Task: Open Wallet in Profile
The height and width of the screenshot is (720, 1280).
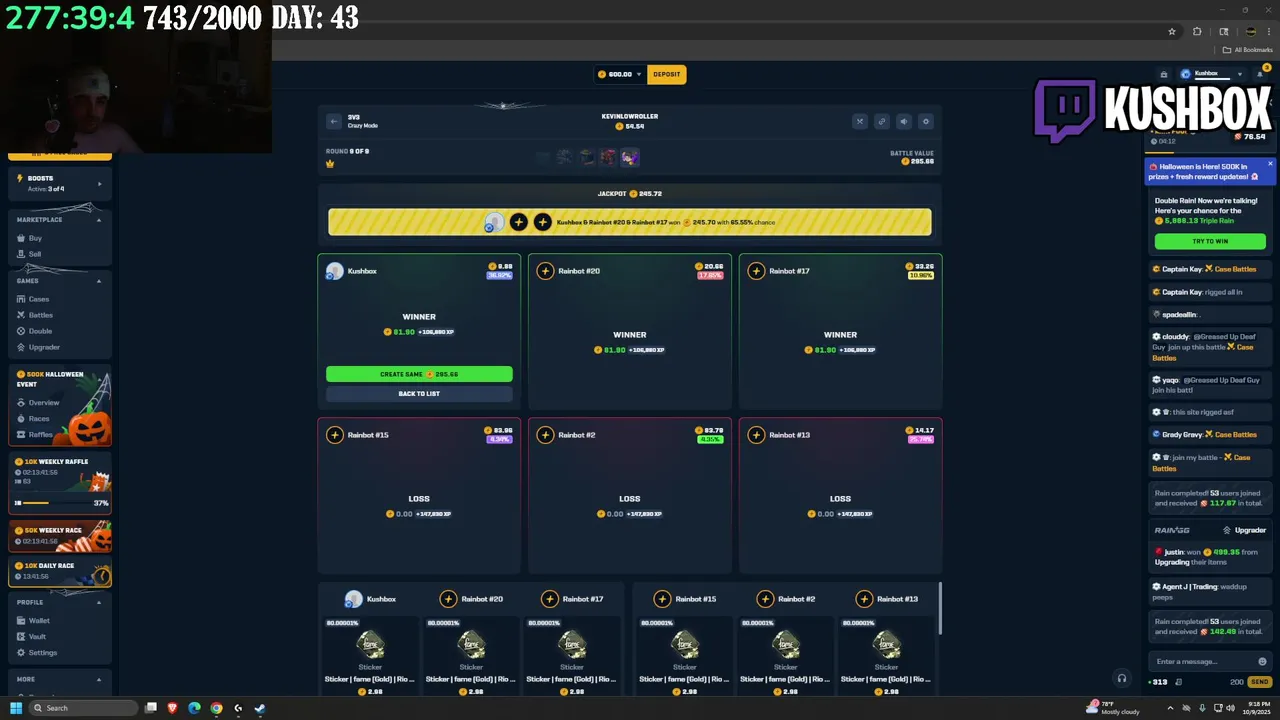Action: tap(38, 620)
